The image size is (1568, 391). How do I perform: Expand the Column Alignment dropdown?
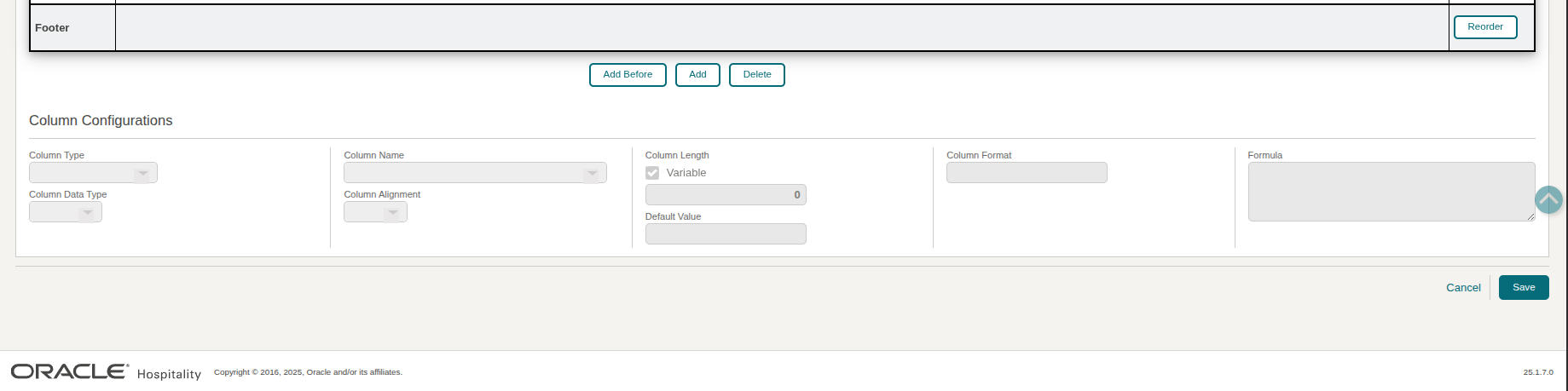pyautogui.click(x=375, y=212)
